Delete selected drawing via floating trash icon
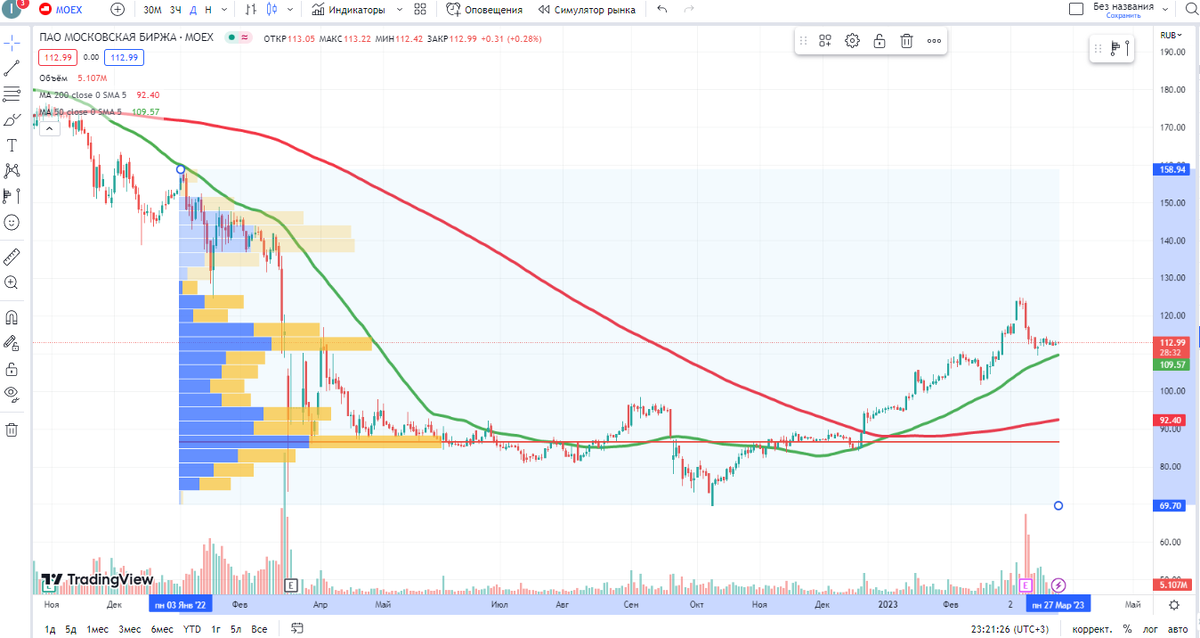The width and height of the screenshot is (1200, 638). tap(906, 41)
